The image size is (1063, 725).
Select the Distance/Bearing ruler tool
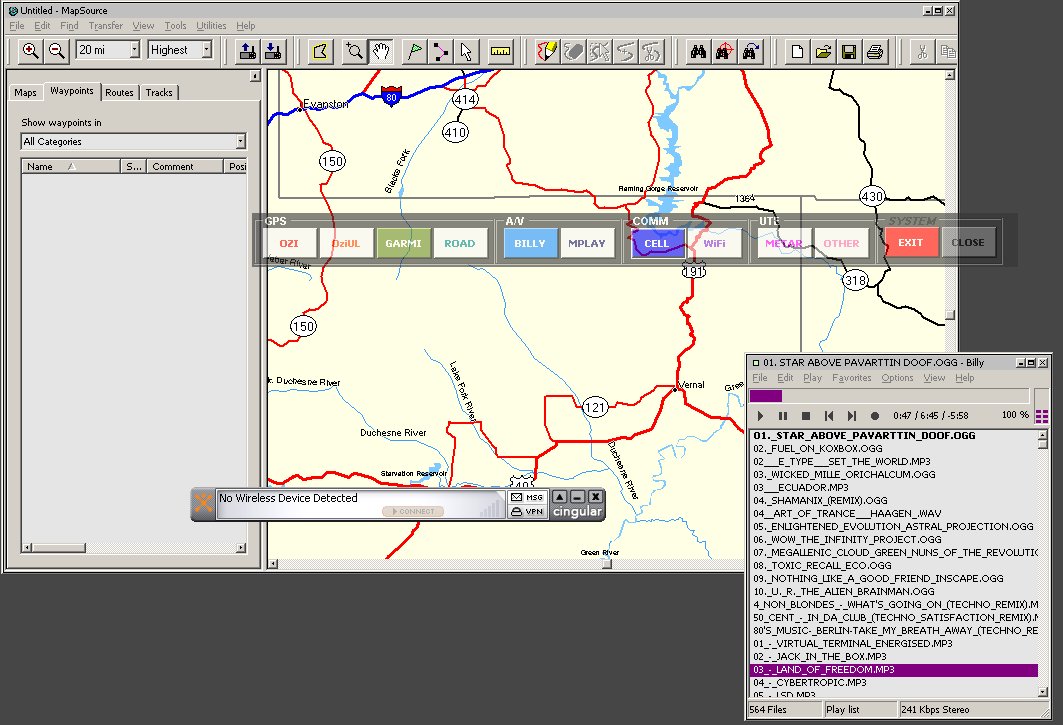point(500,51)
